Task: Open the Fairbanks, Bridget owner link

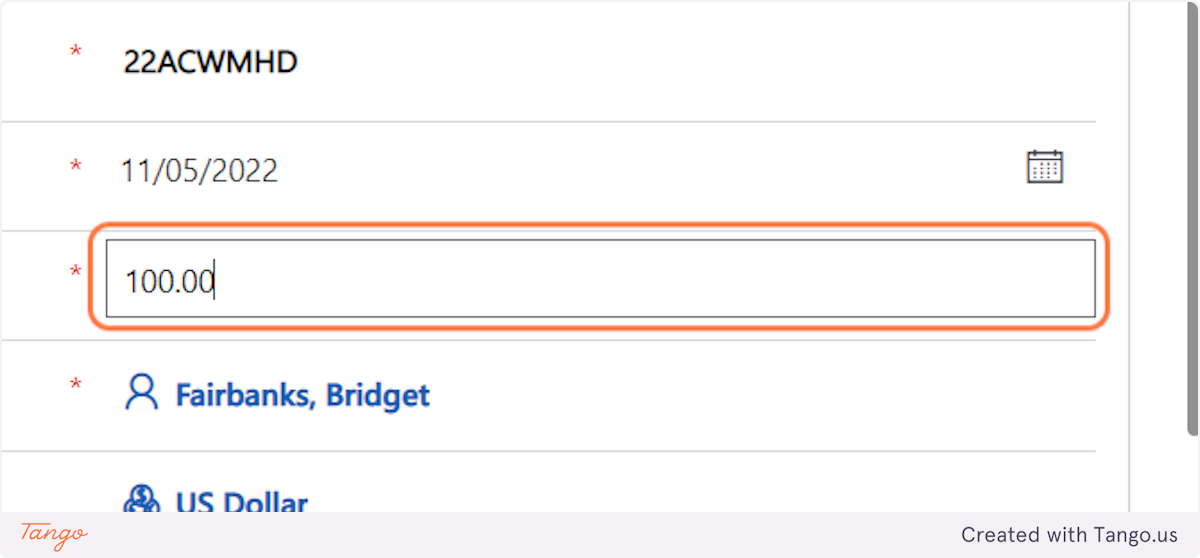Action: click(302, 395)
